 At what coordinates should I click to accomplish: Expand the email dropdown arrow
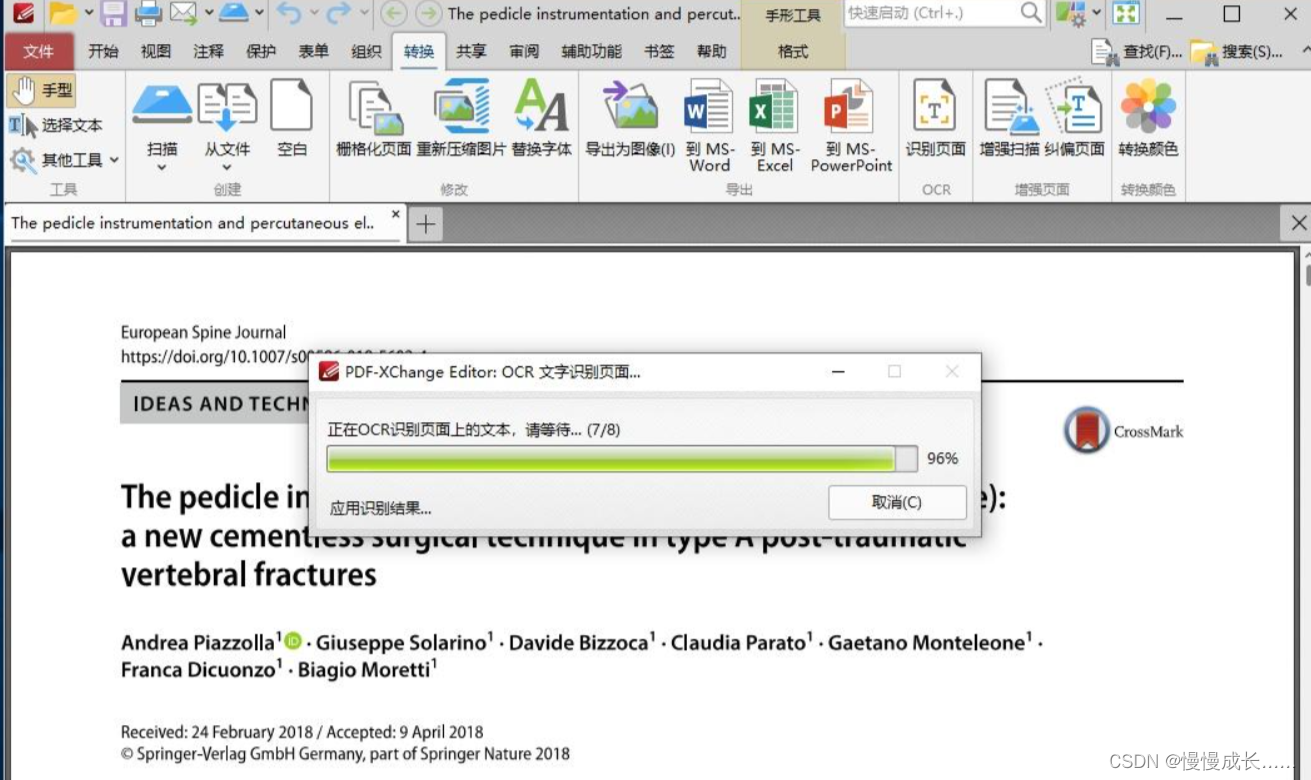pyautogui.click(x=209, y=13)
